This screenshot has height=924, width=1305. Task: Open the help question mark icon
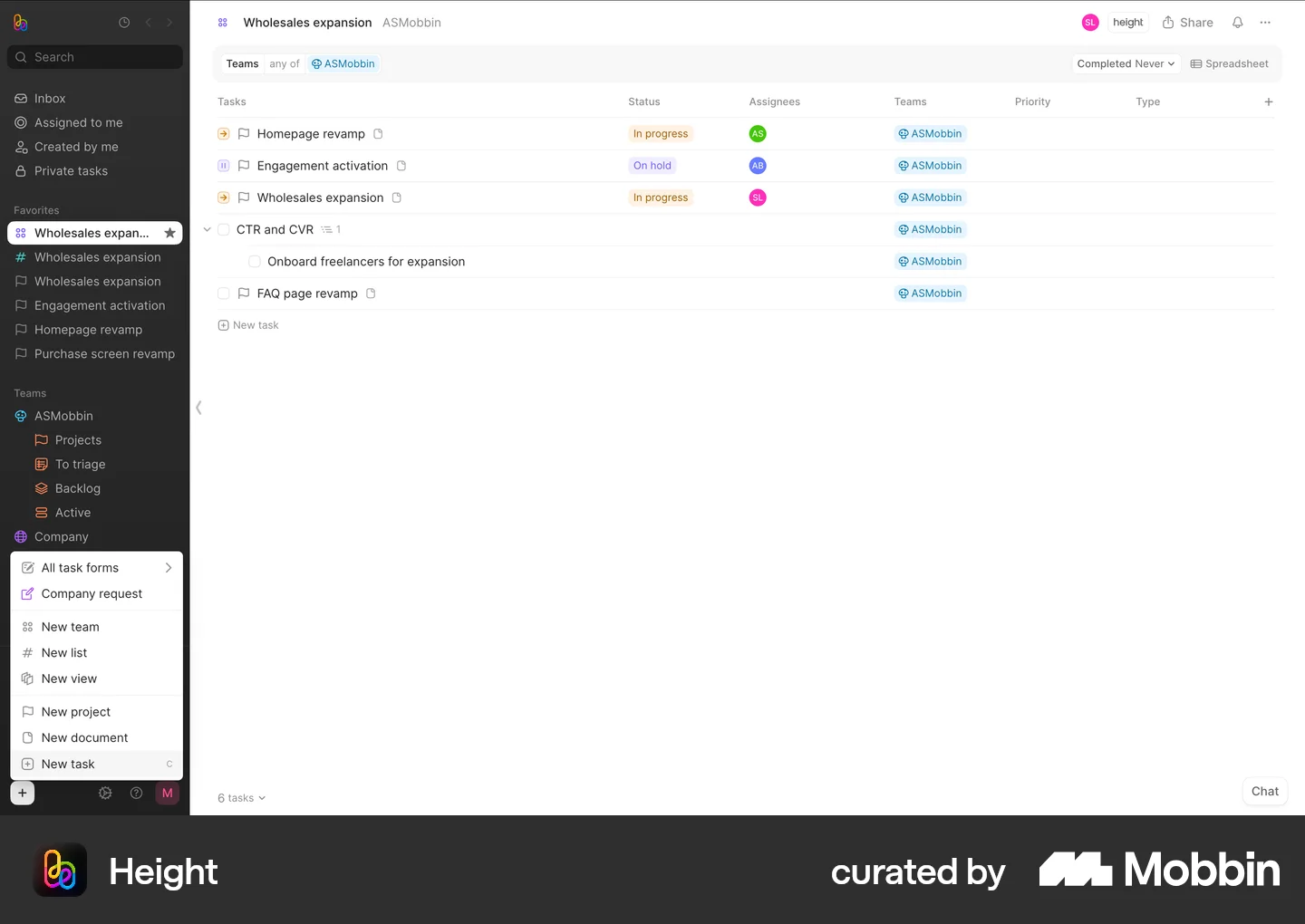136,793
